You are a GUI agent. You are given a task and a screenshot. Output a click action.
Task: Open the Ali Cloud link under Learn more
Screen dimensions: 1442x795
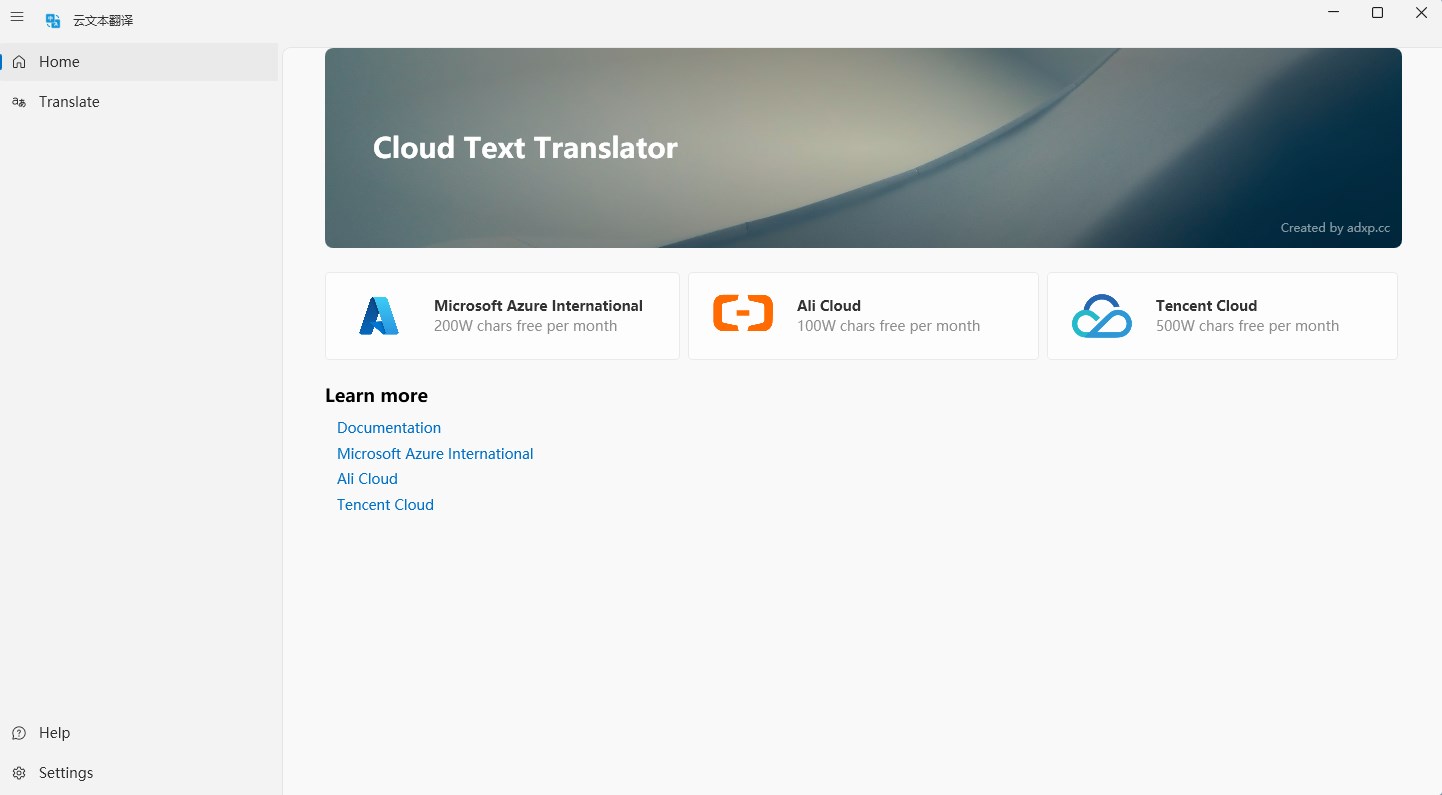(x=367, y=479)
